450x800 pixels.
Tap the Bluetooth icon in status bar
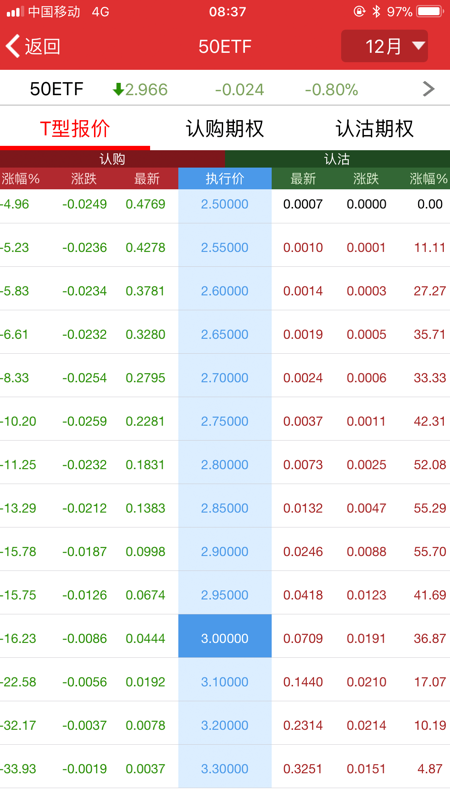(377, 11)
